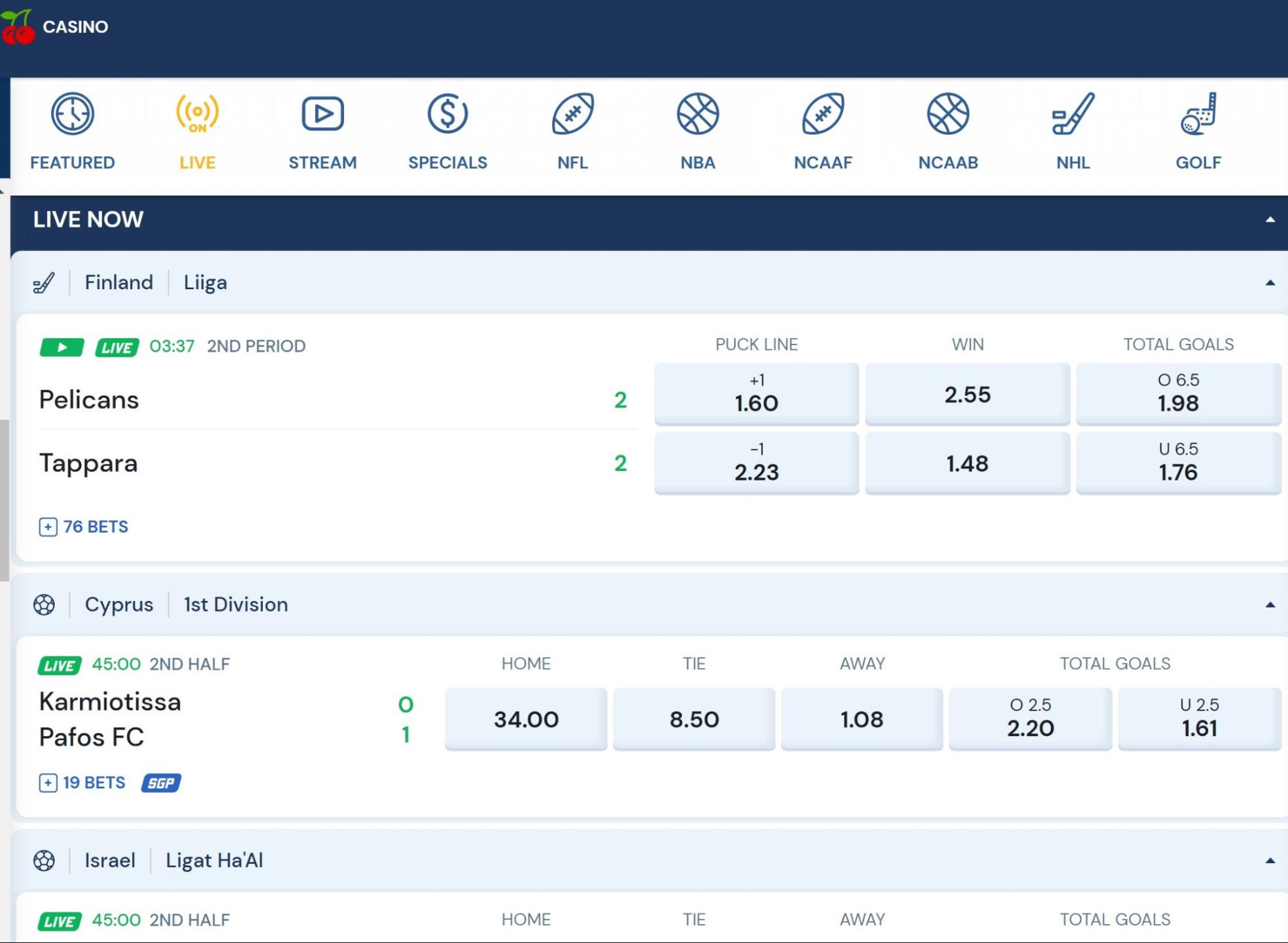Viewport: 1288px width, 943px height.
Task: Click the Liiga league label
Action: click(x=206, y=283)
